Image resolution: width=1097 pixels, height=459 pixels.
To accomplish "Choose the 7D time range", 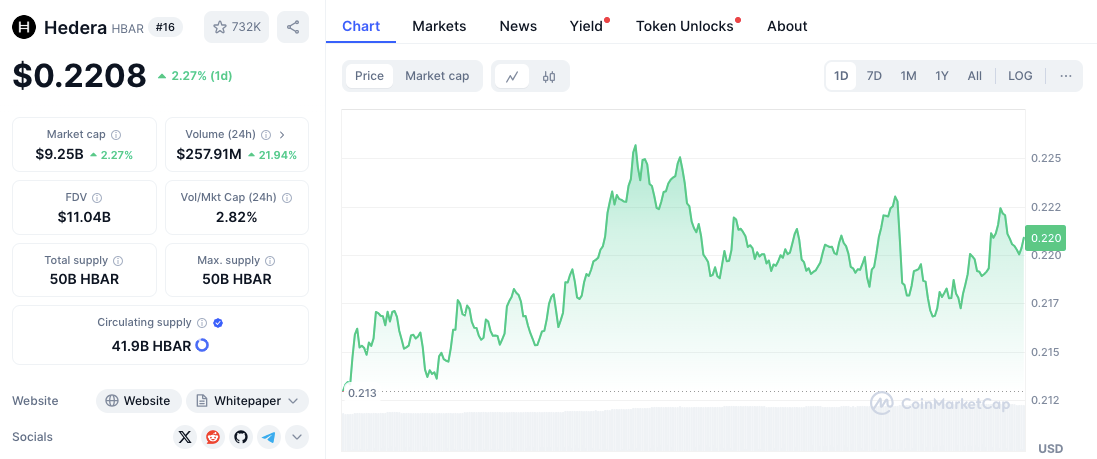I will coord(874,76).
